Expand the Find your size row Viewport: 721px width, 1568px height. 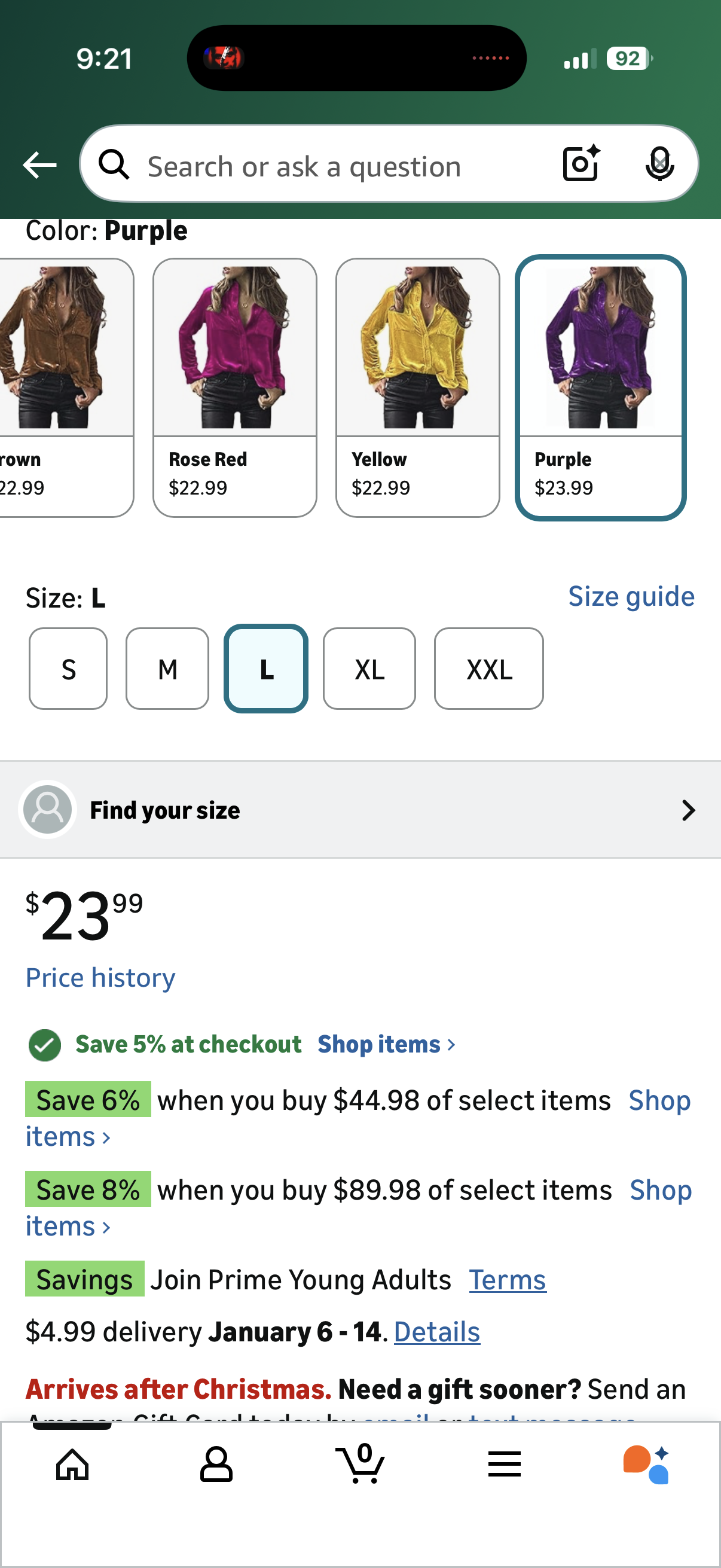[x=360, y=810]
